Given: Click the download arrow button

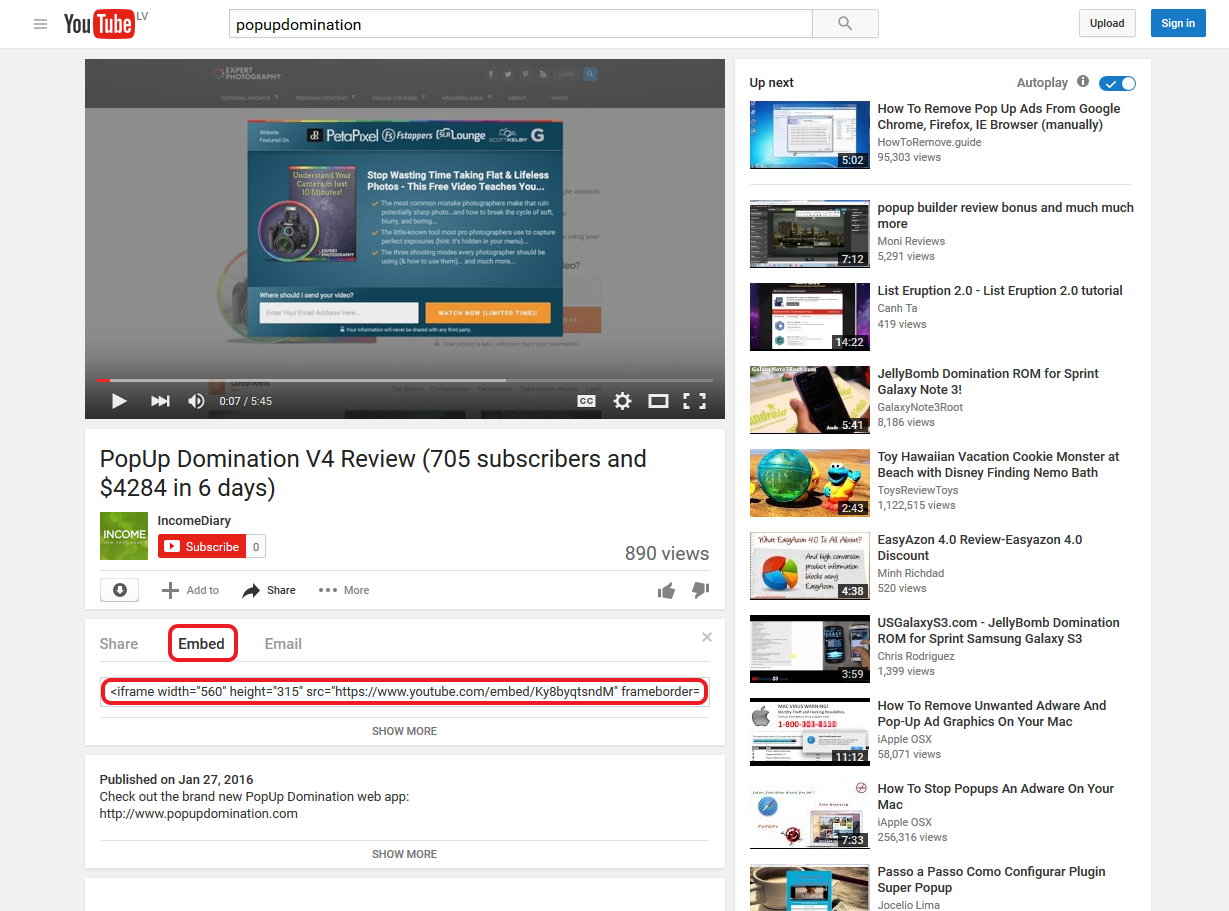Looking at the screenshot, I should pyautogui.click(x=119, y=590).
